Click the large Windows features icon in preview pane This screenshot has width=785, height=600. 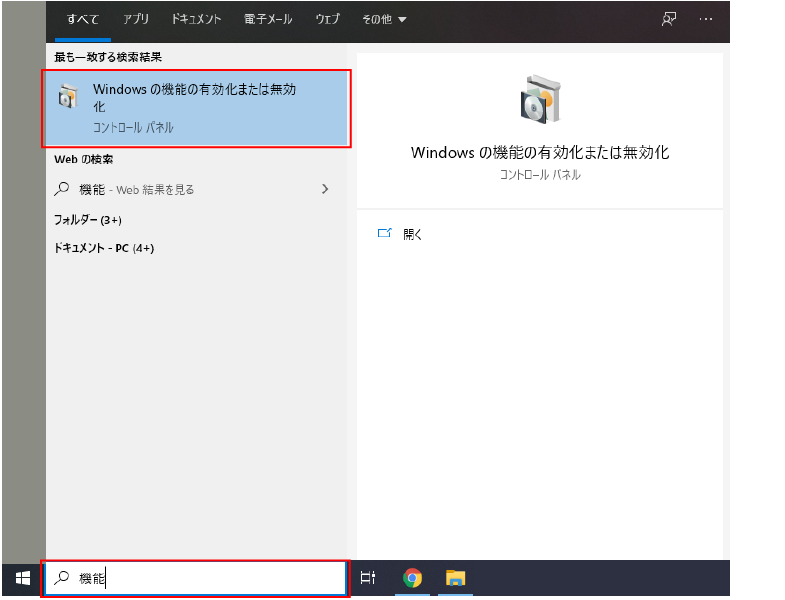[540, 99]
